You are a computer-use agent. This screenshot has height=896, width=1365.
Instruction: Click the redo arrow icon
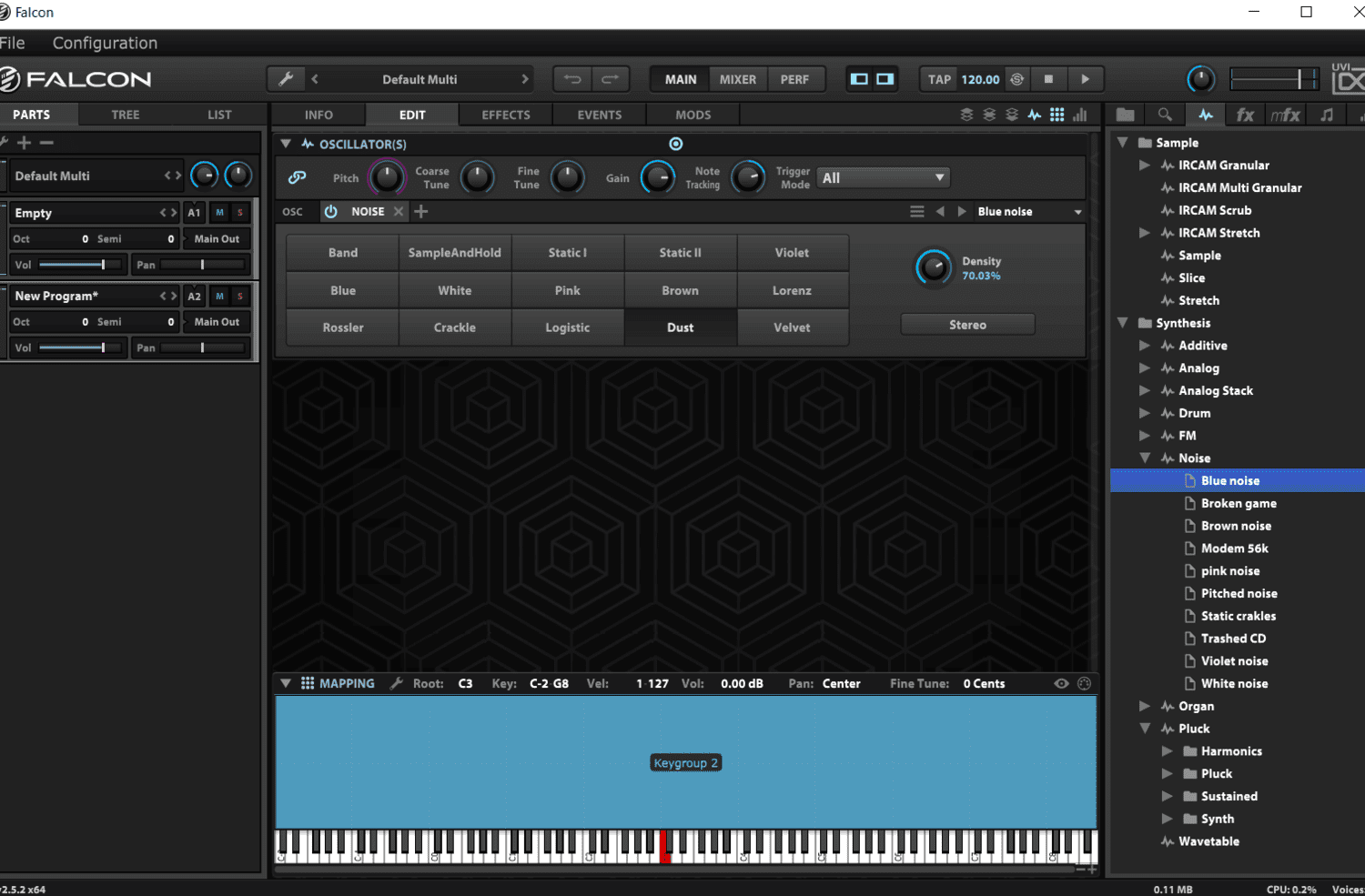point(611,79)
